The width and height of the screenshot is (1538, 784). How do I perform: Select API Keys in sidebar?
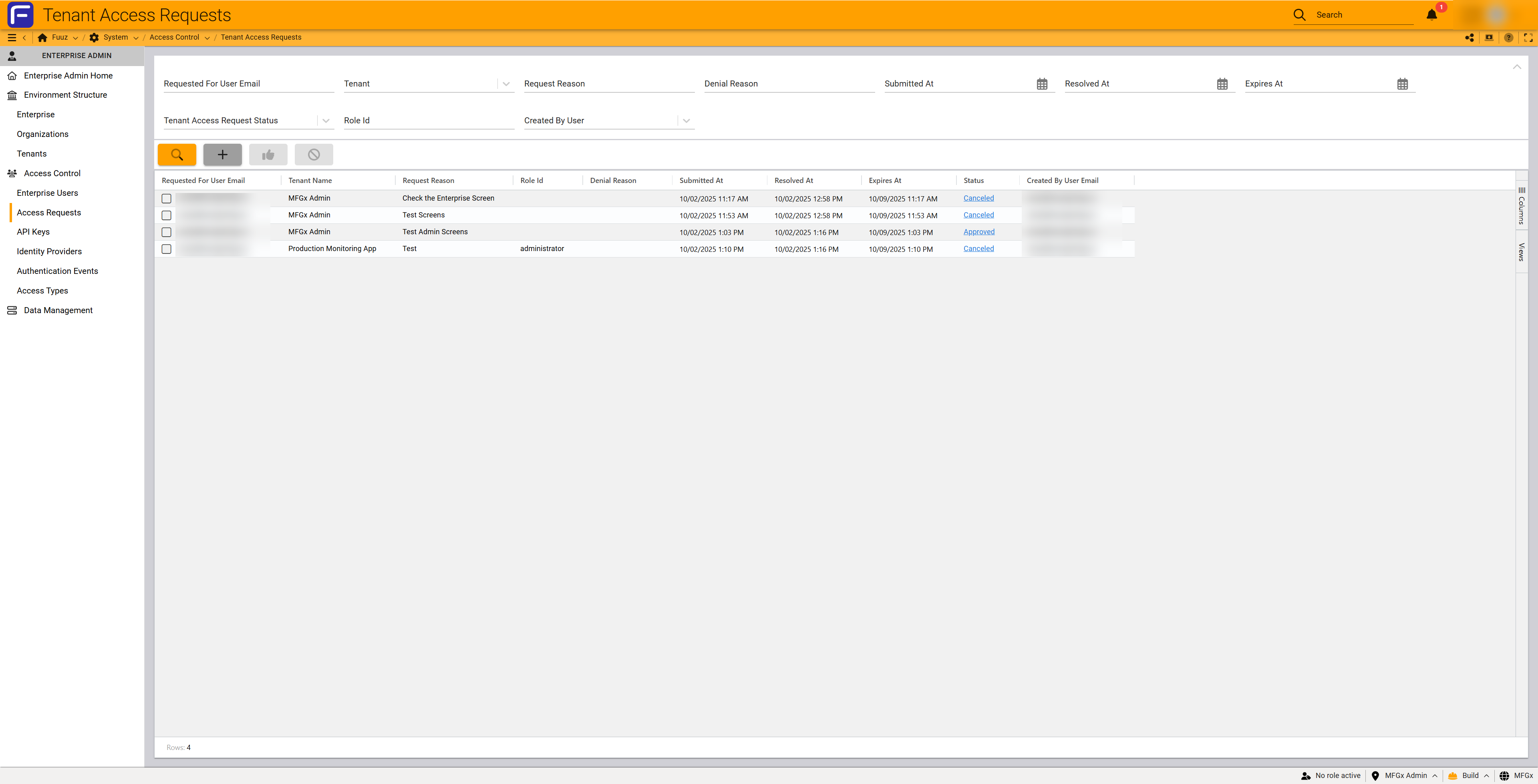[33, 232]
